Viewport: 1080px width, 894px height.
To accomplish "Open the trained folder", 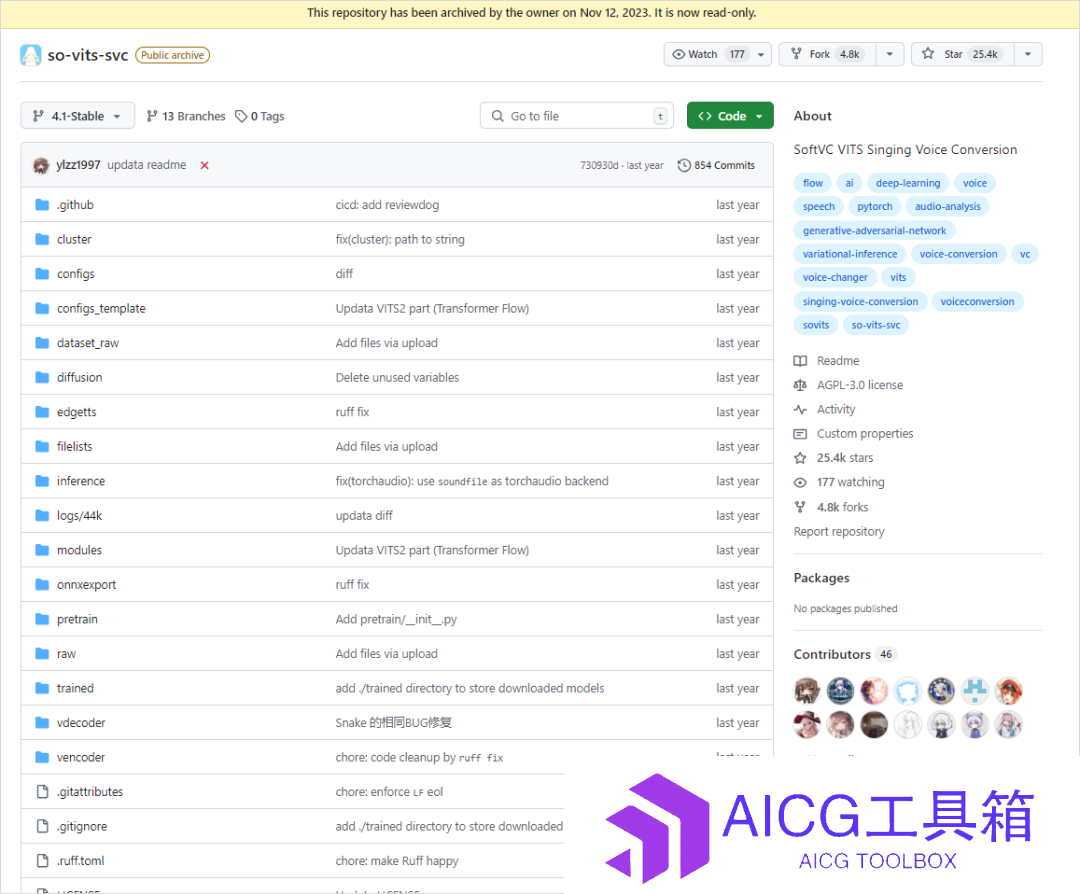I will pos(75,688).
